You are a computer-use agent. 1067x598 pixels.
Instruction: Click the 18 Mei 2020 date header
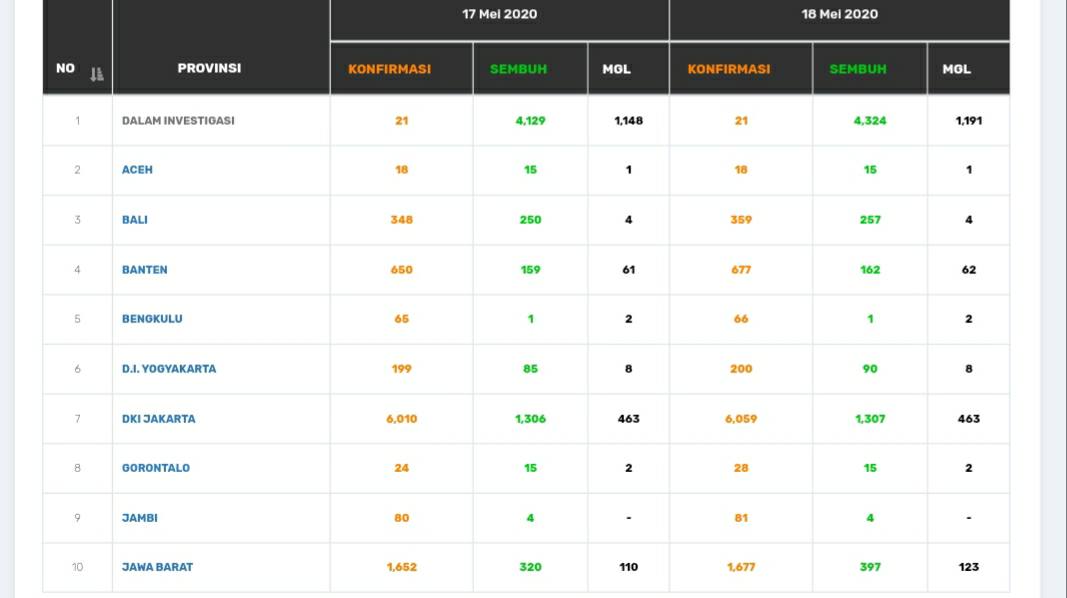tap(839, 14)
